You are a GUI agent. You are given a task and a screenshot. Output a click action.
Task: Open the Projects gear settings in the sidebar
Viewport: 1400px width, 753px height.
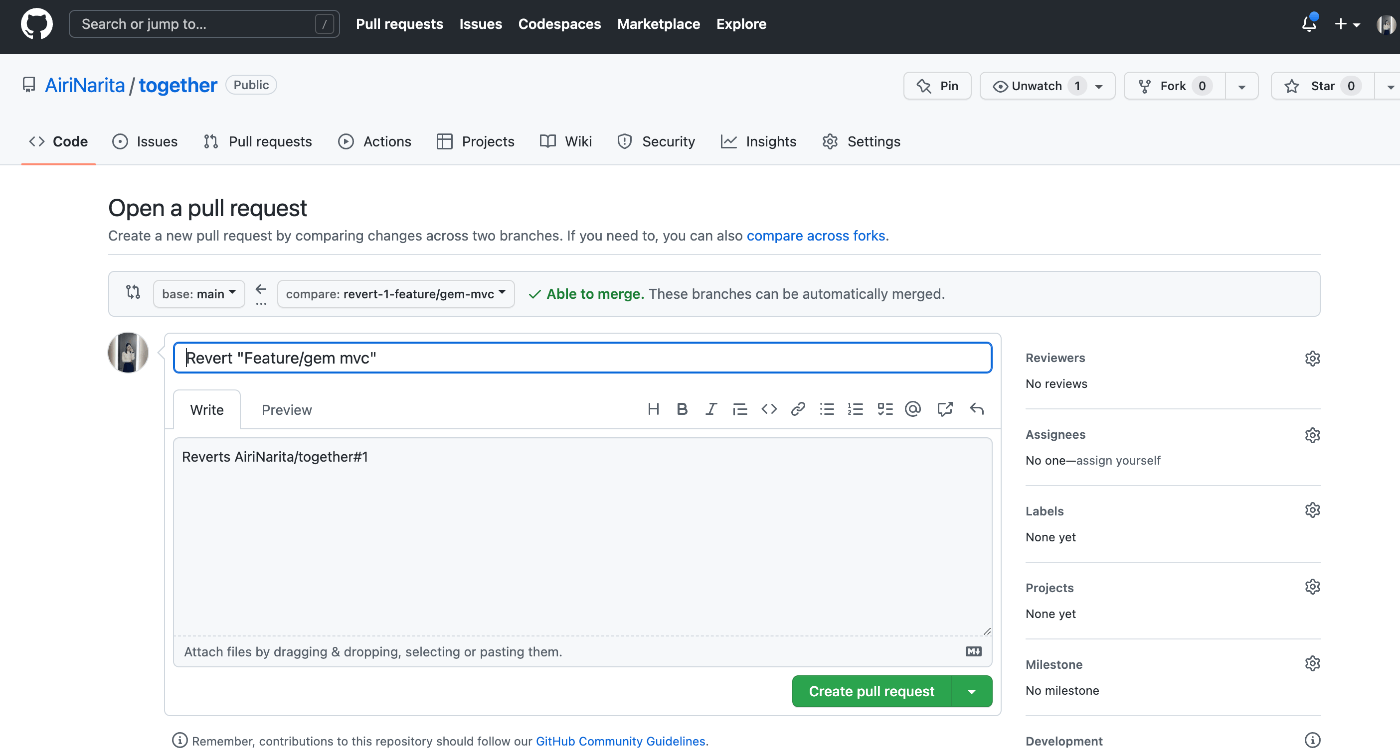click(x=1313, y=587)
